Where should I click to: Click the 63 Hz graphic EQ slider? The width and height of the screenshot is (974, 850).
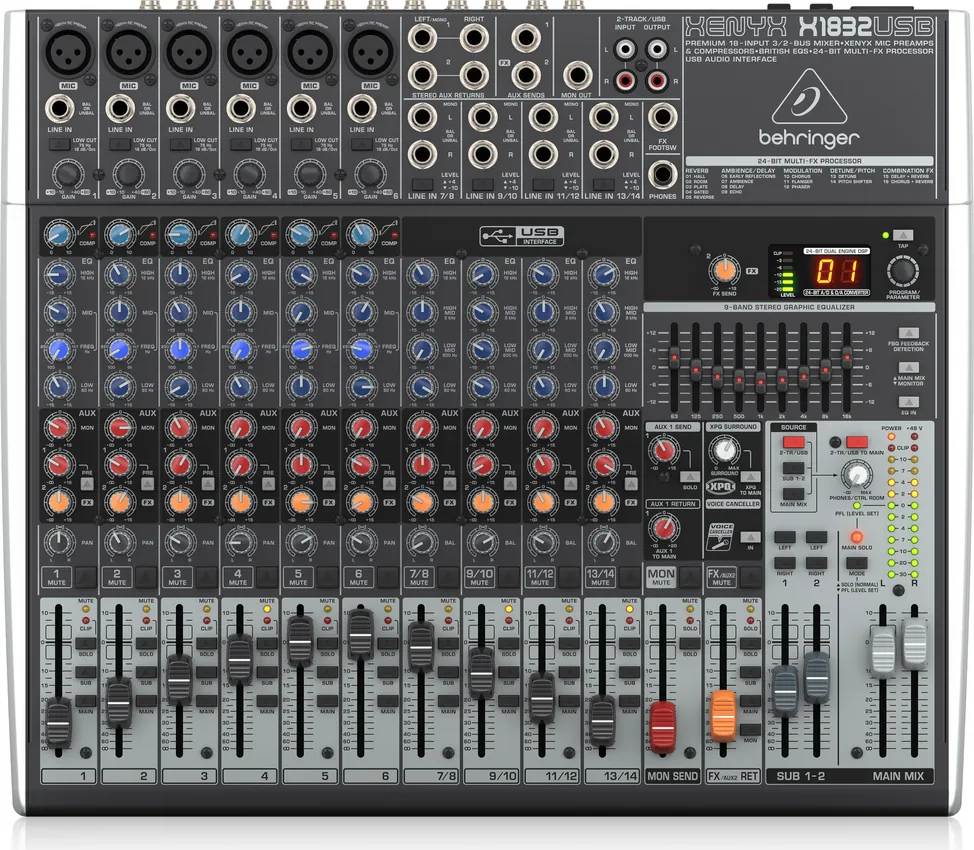(674, 359)
